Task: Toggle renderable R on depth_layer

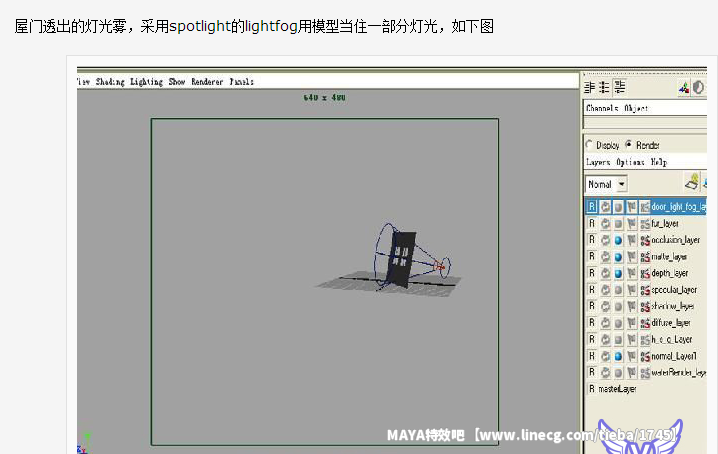Action: pos(592,273)
